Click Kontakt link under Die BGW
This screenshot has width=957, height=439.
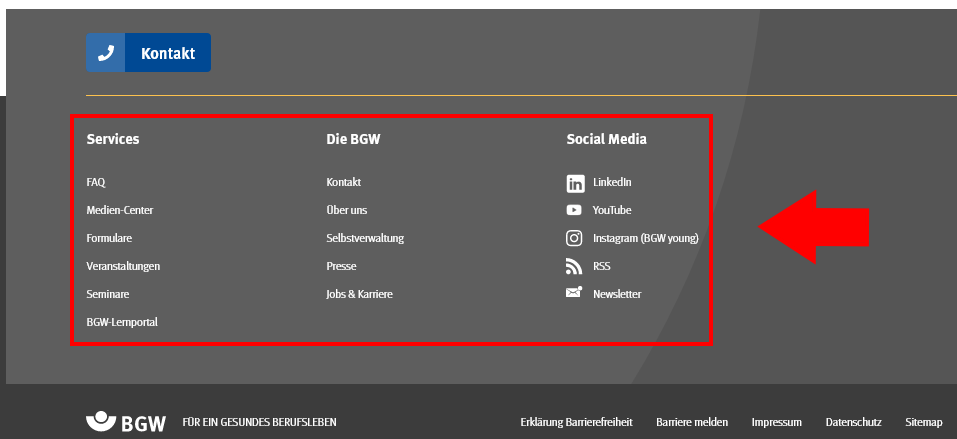(344, 182)
